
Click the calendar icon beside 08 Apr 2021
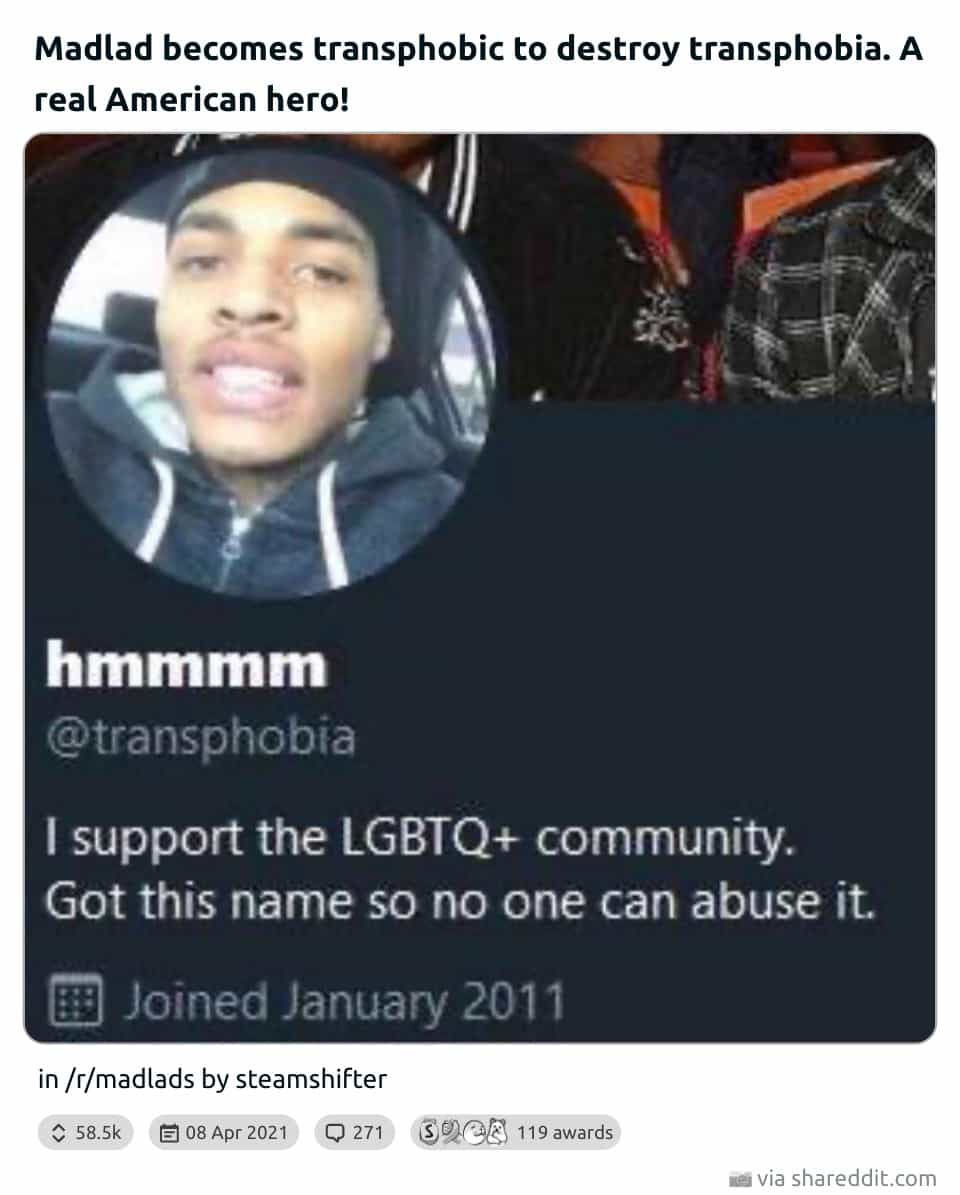click(168, 1133)
